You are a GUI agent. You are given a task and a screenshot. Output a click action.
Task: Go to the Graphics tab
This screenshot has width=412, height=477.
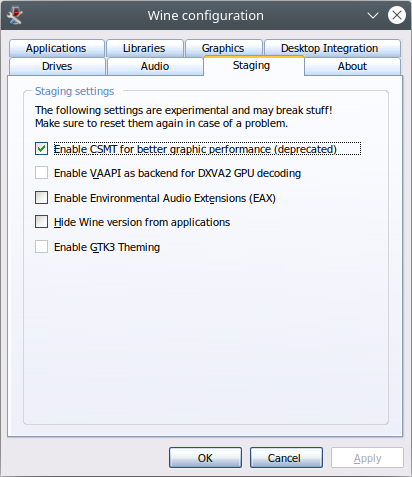coord(223,48)
